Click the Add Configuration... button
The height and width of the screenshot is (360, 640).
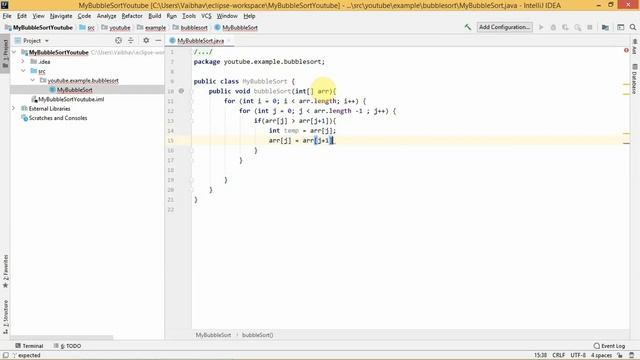[504, 27]
